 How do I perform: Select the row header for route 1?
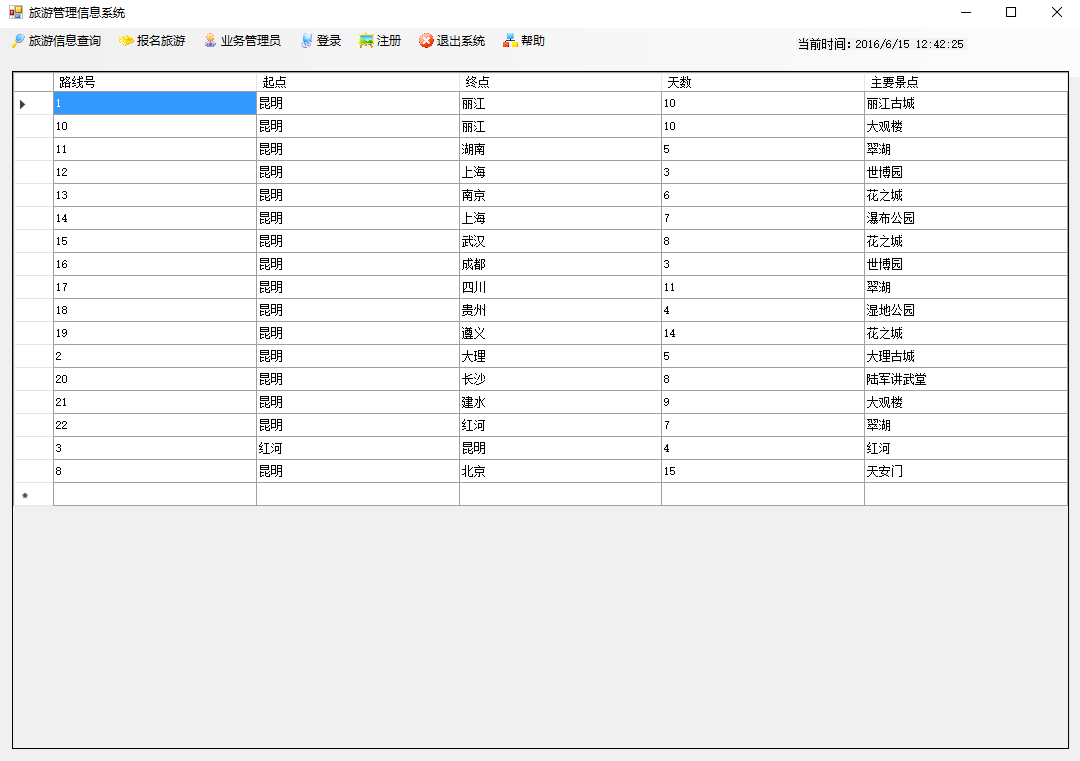point(33,103)
